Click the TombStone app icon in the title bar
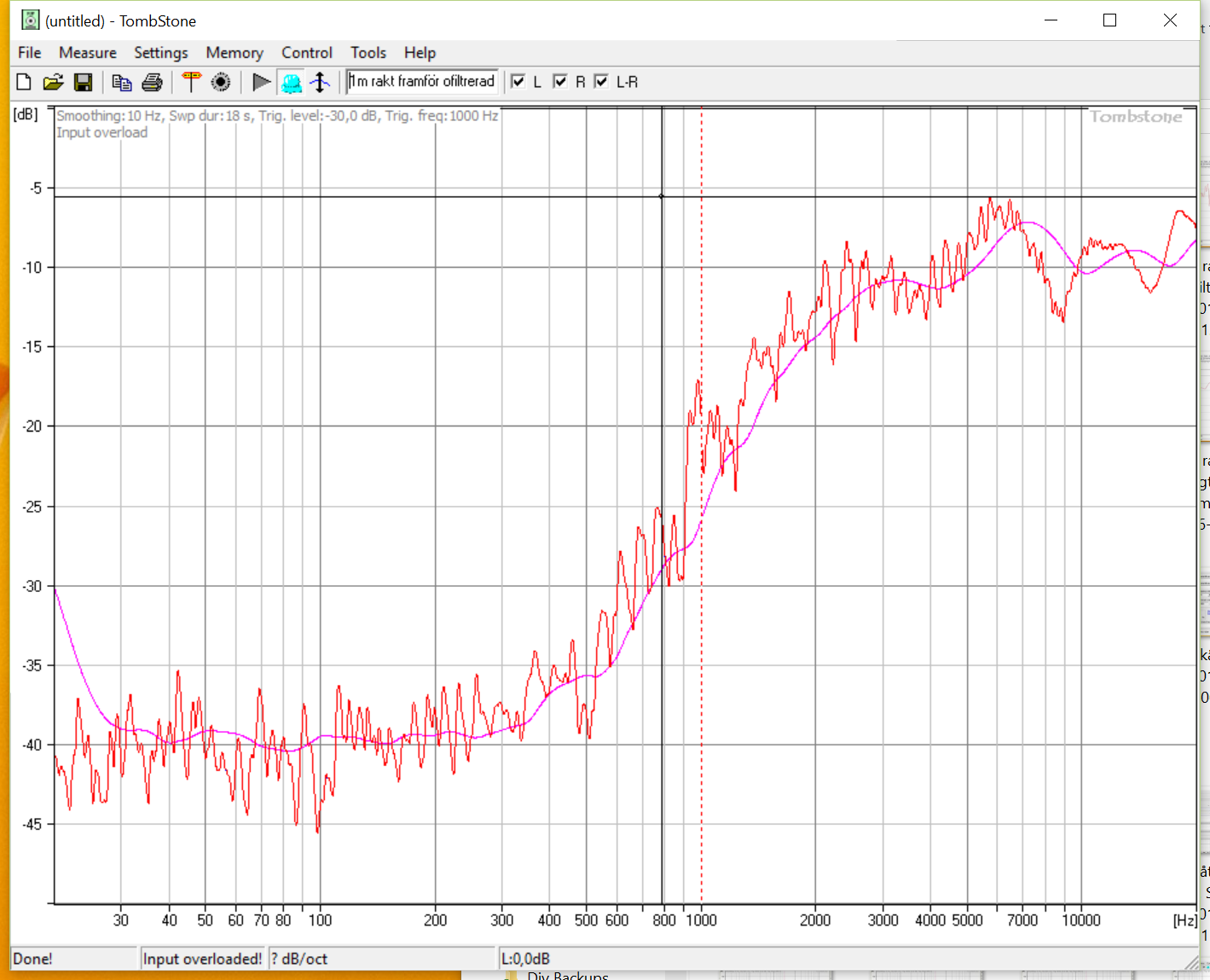1210x980 pixels. [x=30, y=20]
